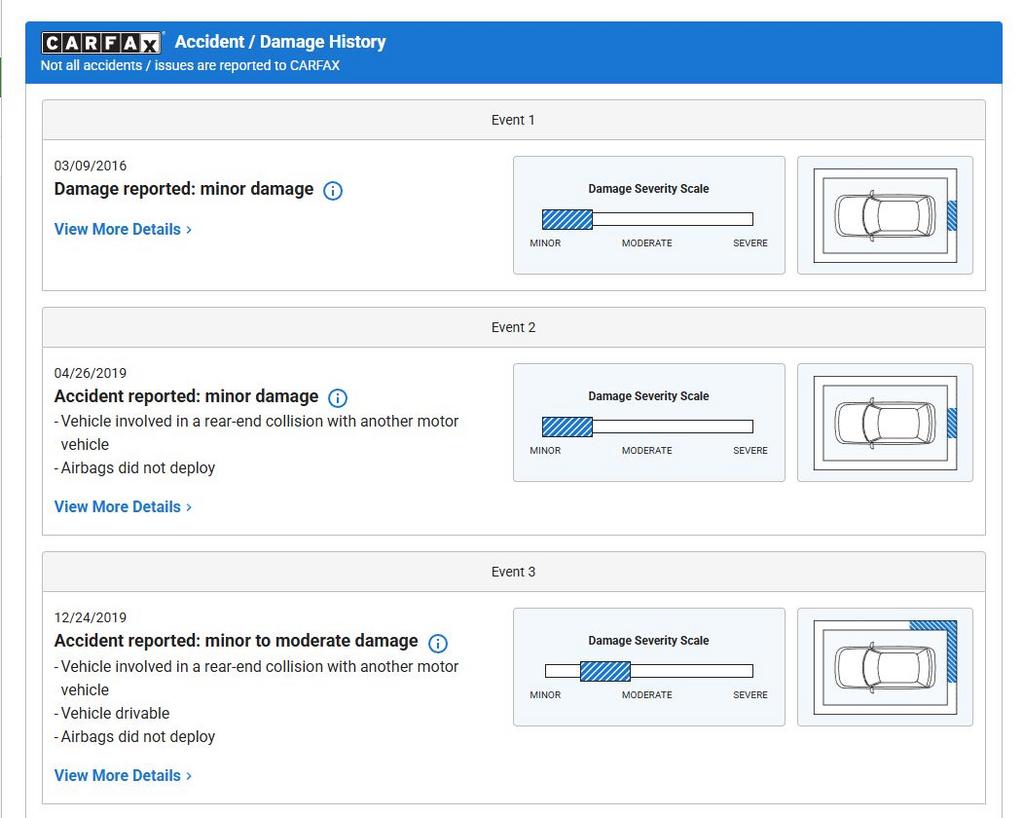1024x818 pixels.
Task: Expand View More Details for 04/26/2019 event
Action: (122, 507)
